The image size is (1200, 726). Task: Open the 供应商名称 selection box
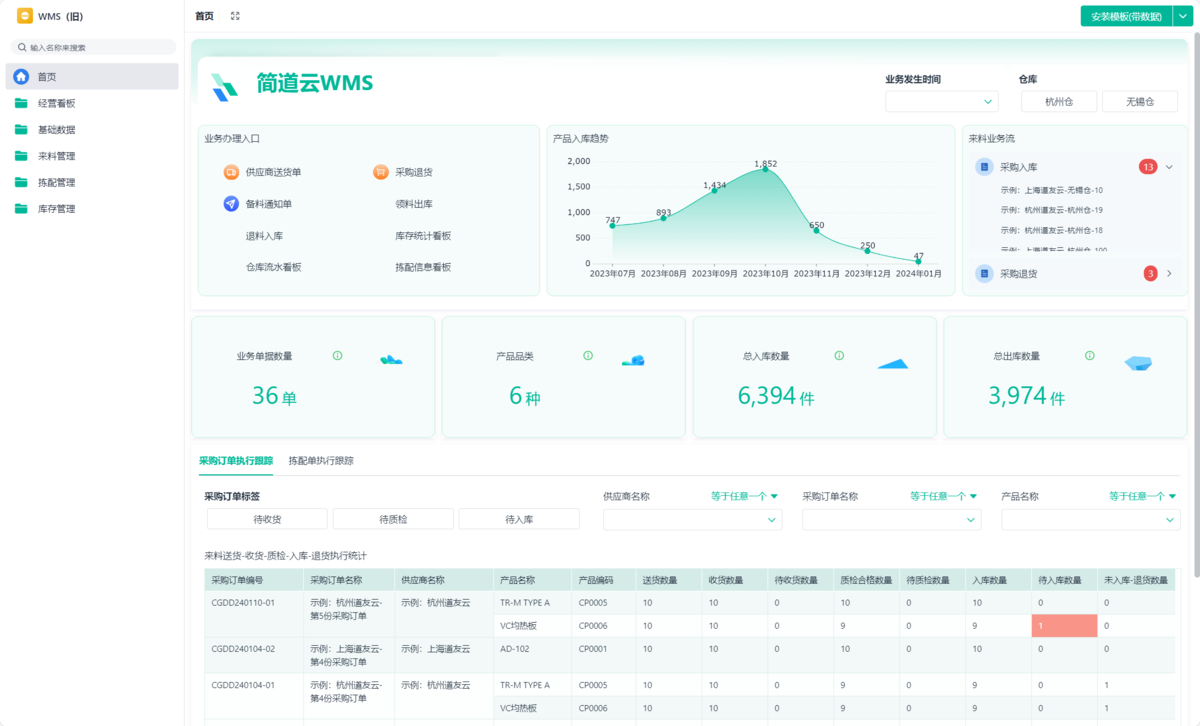pyautogui.click(x=692, y=520)
